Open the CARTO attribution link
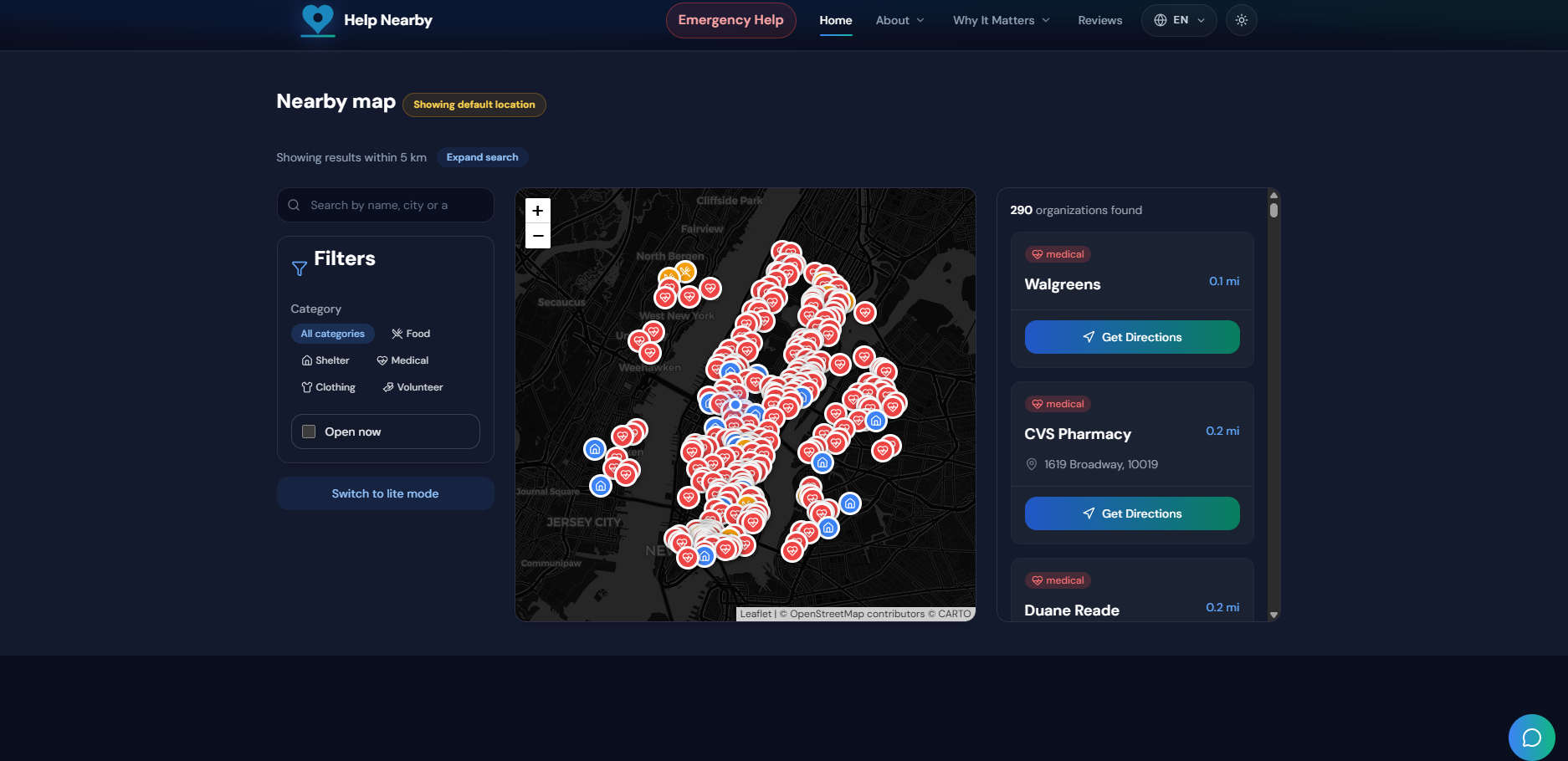1568x761 pixels. tap(954, 614)
